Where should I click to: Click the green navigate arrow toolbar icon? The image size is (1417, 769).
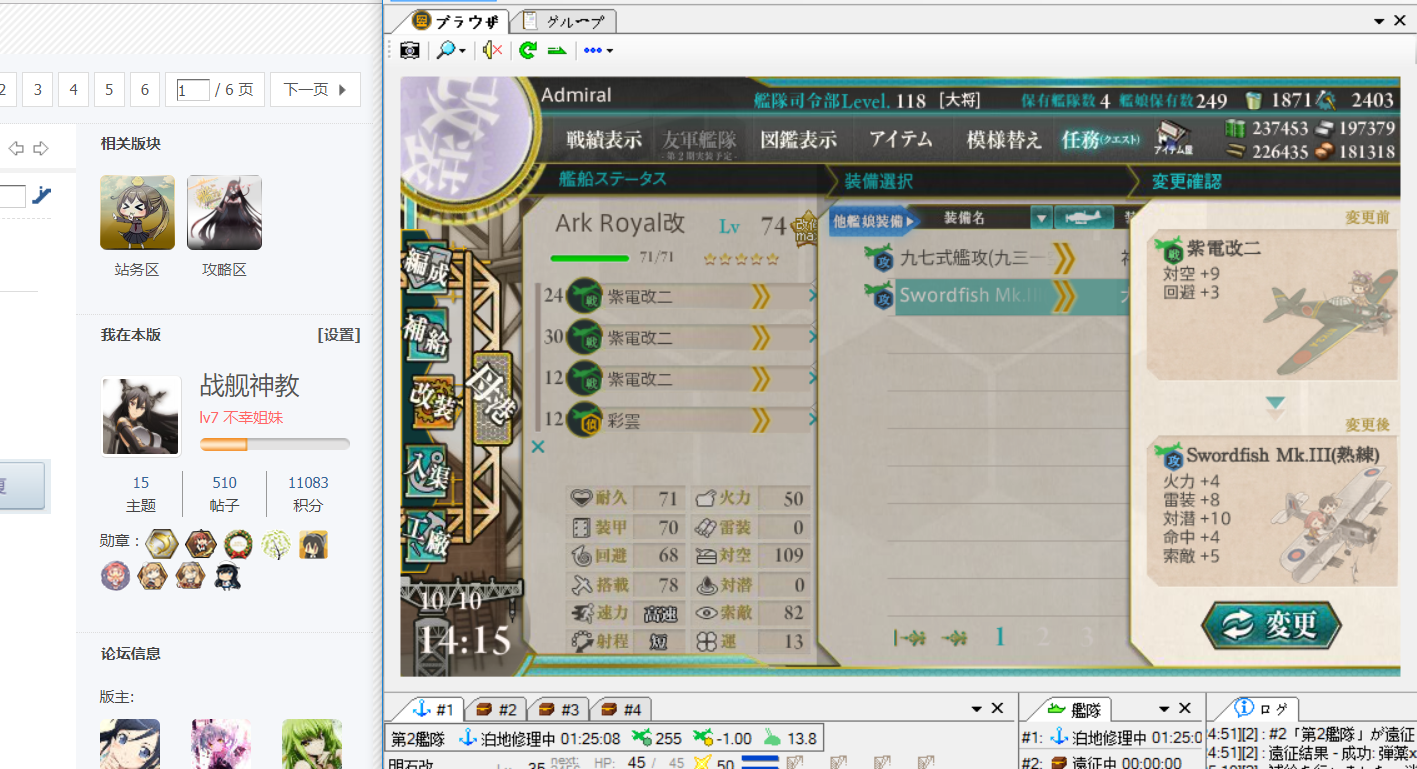click(557, 50)
